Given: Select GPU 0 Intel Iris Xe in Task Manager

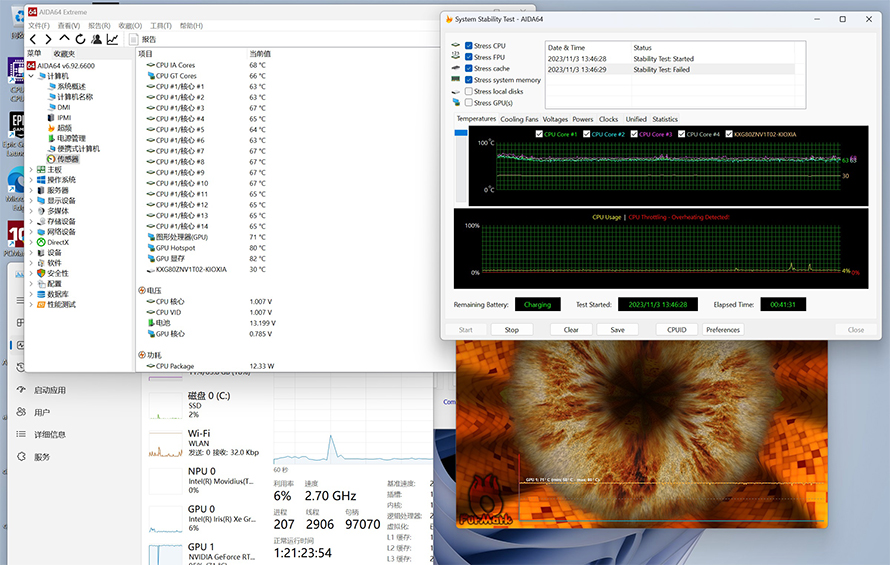Looking at the screenshot, I should (x=207, y=518).
